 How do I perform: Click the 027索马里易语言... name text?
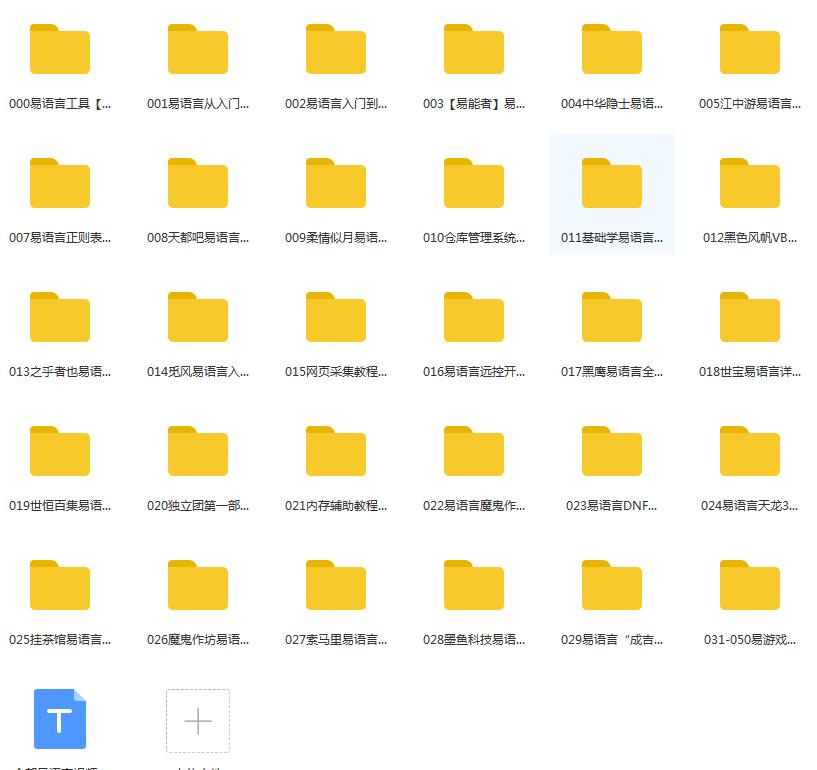336,639
